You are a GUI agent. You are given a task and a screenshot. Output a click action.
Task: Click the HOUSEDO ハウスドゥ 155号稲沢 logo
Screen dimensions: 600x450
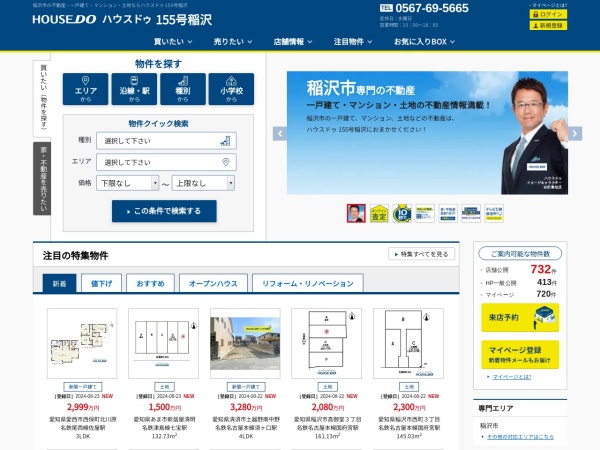pos(122,20)
